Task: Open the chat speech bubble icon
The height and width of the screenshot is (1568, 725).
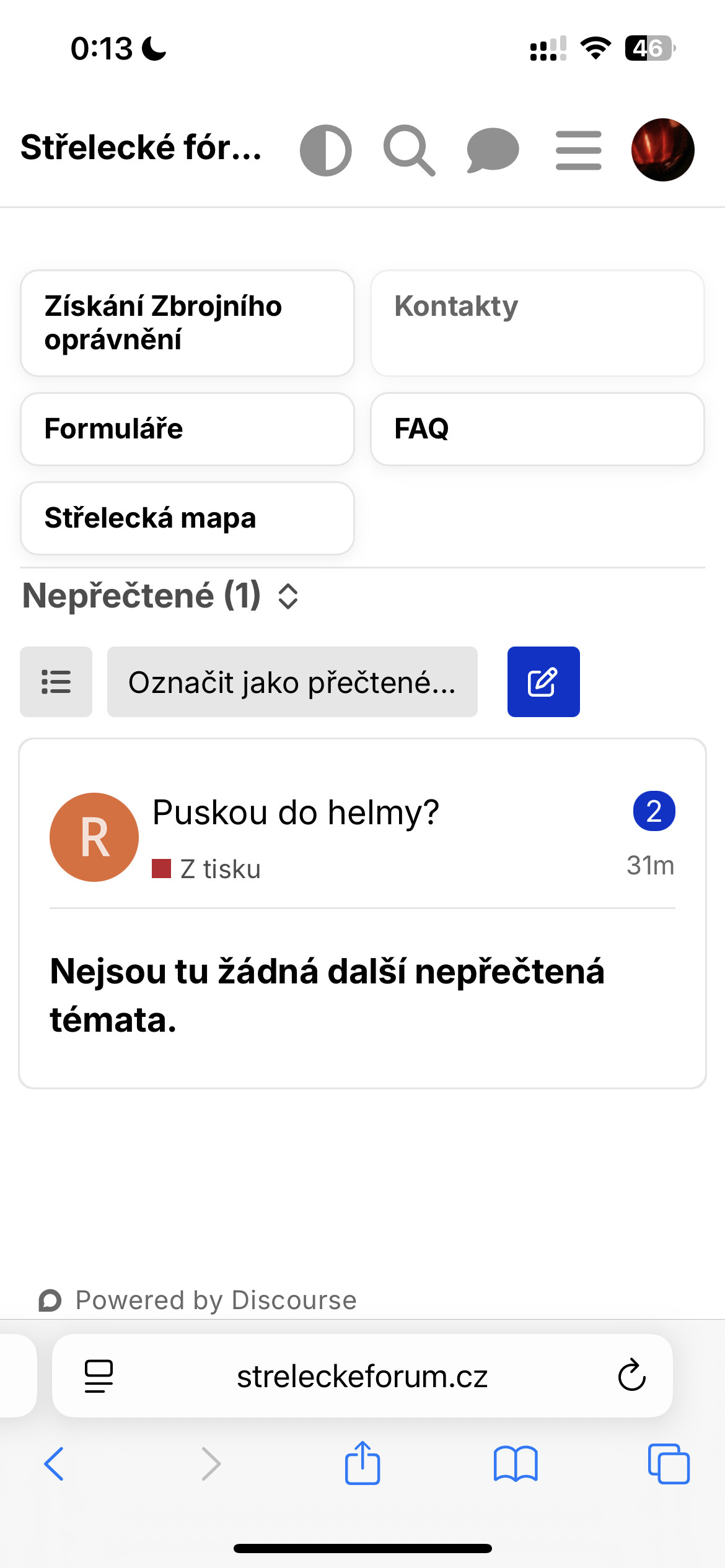Action: [493, 150]
